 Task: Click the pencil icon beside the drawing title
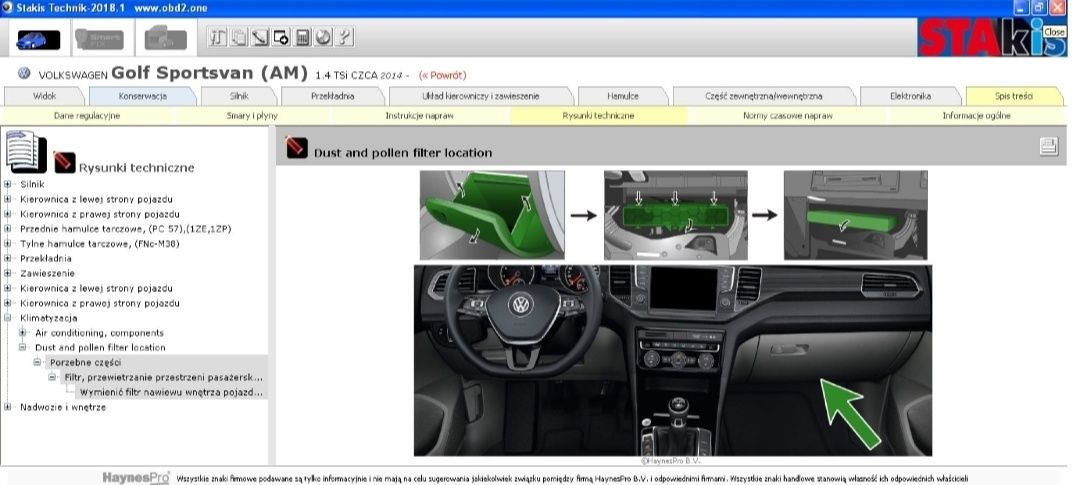[297, 147]
